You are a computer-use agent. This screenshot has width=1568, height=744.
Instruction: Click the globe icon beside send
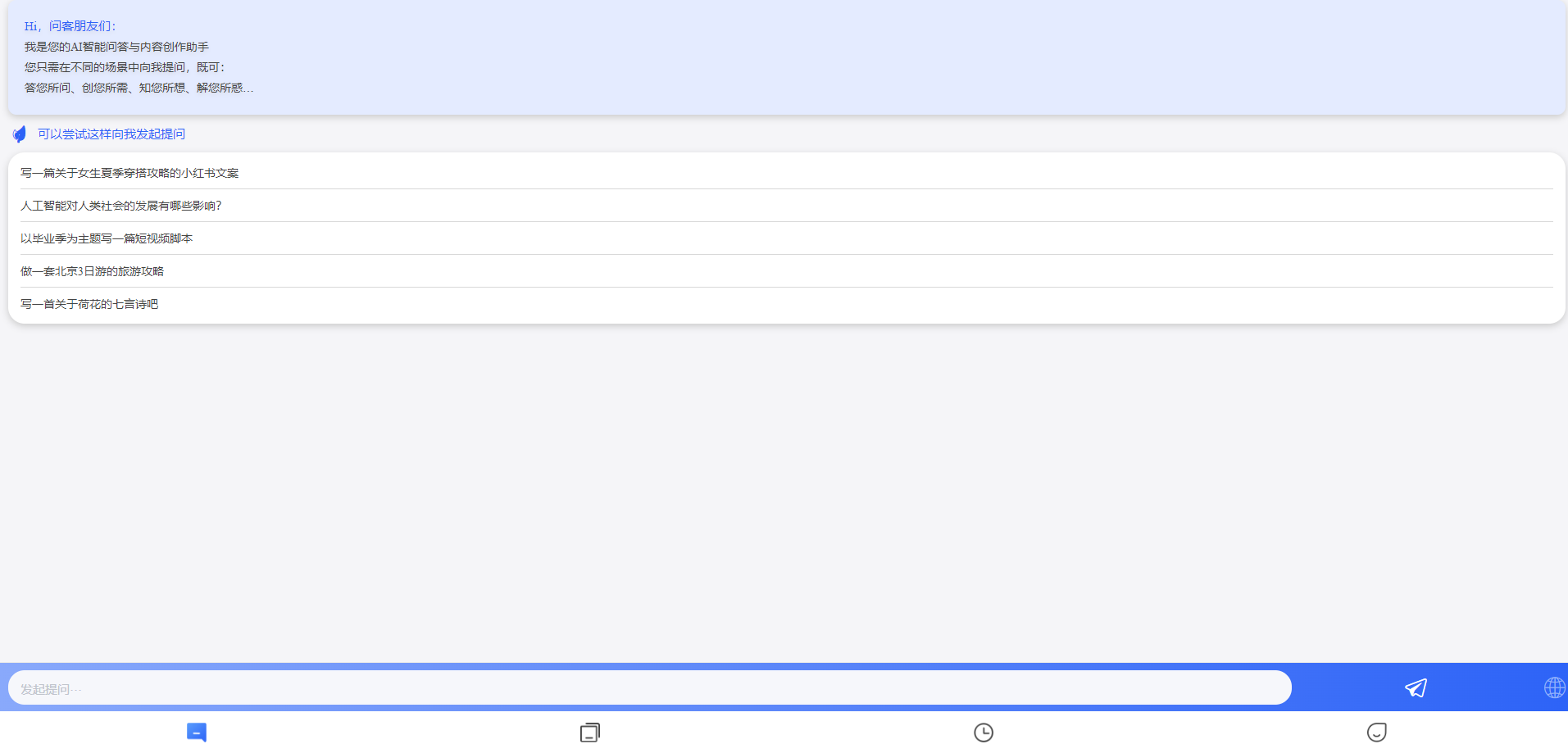[1554, 687]
